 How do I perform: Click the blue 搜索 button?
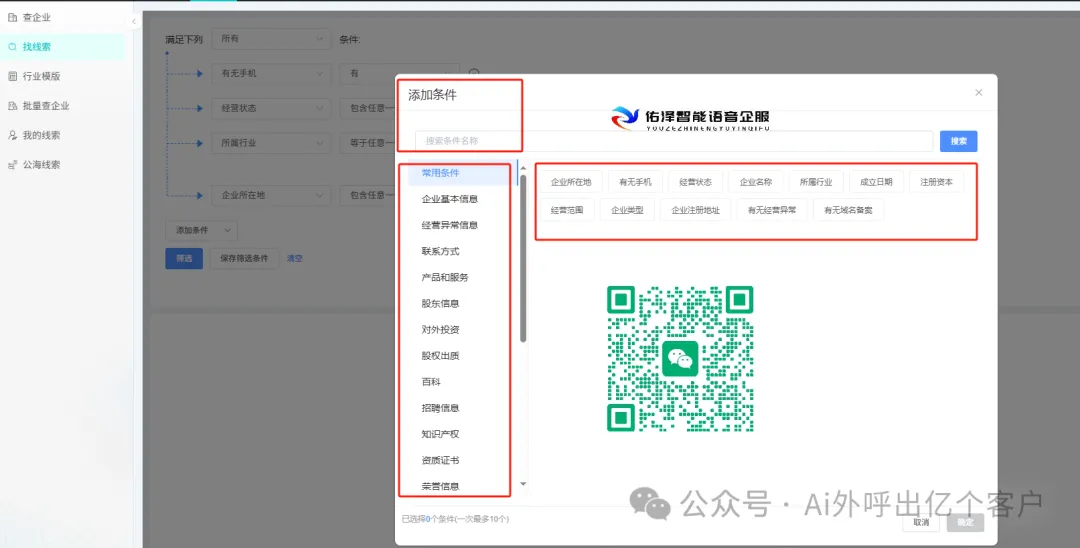tap(959, 141)
